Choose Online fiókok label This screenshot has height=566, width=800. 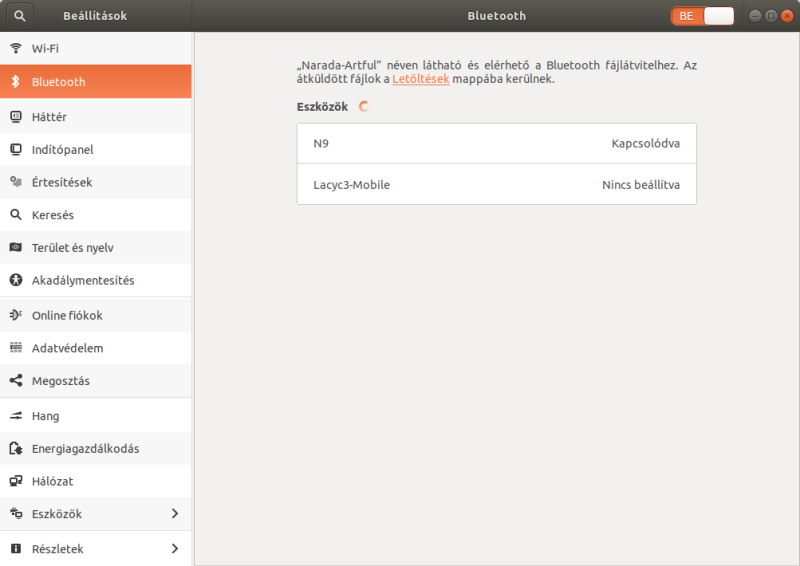[x=67, y=315]
